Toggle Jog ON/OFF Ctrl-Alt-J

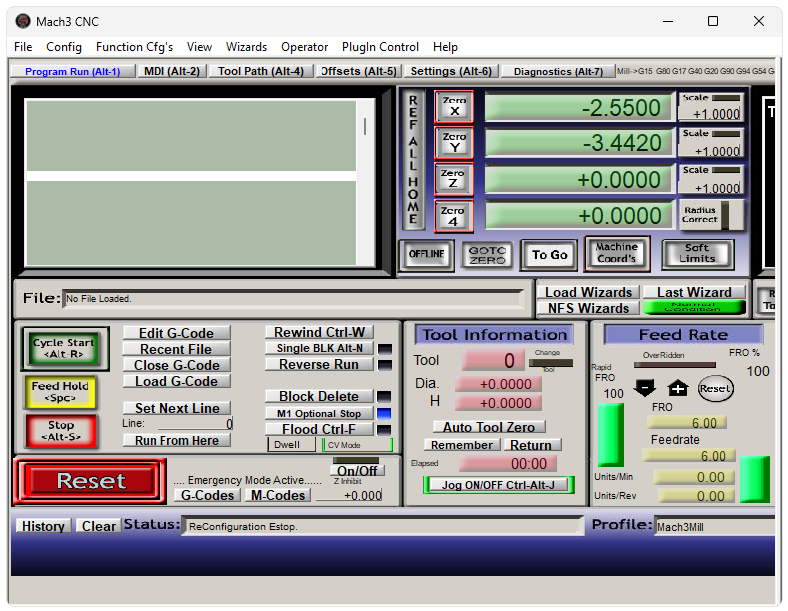(x=495, y=485)
